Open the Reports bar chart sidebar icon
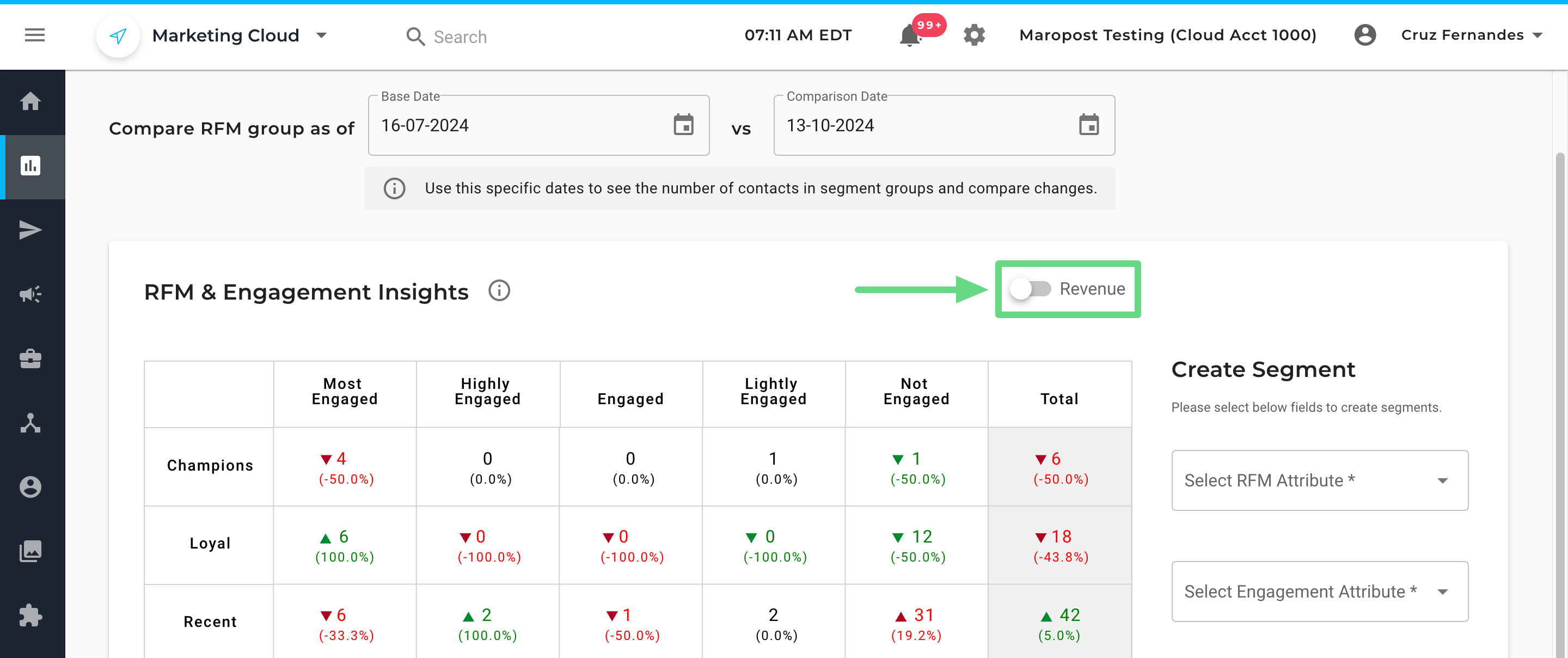1568x658 pixels. pos(30,166)
